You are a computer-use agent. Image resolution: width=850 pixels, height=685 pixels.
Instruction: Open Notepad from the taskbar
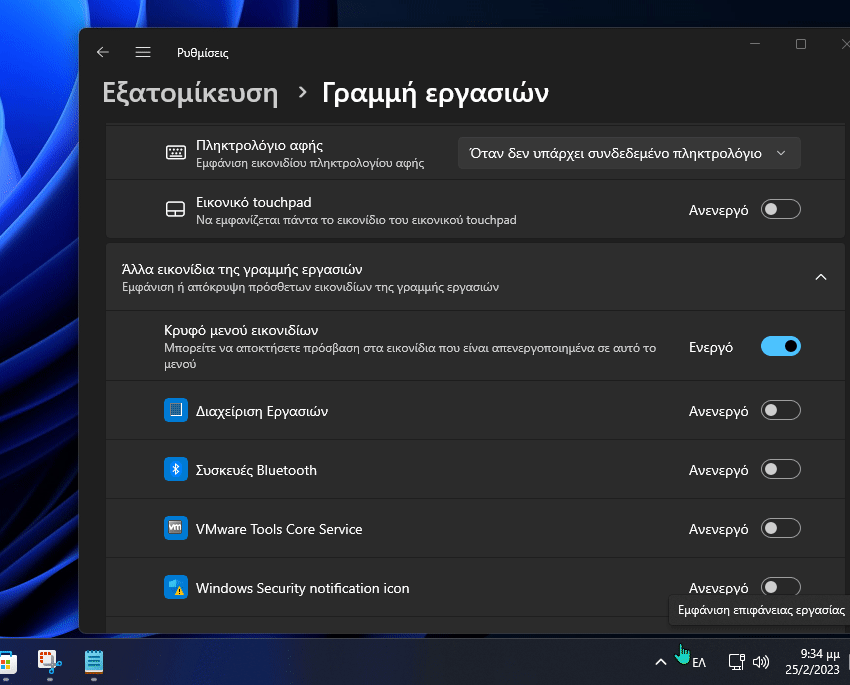[x=94, y=662]
